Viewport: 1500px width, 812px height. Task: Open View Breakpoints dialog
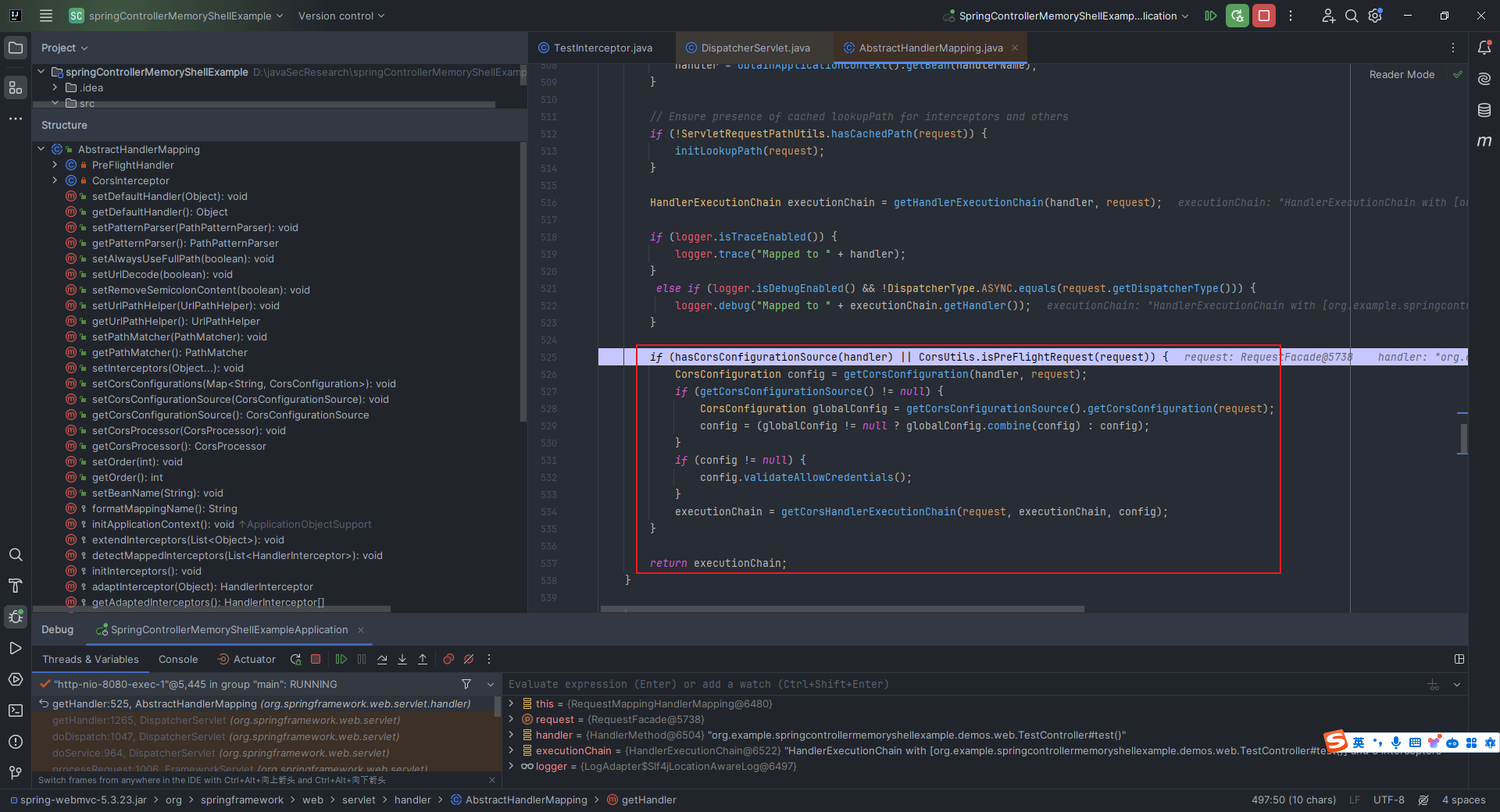pyautogui.click(x=448, y=660)
